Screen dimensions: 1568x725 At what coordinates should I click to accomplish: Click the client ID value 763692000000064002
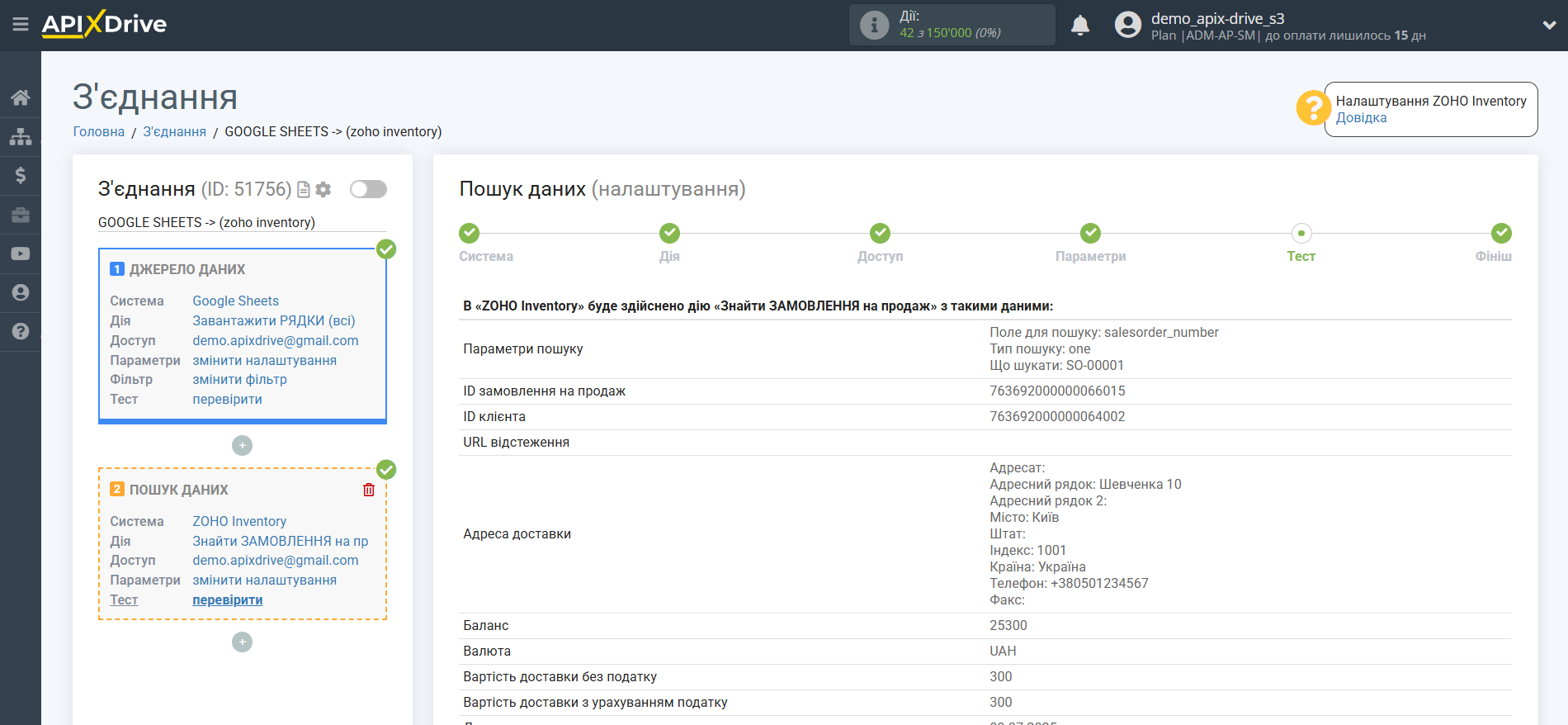pyautogui.click(x=1057, y=416)
